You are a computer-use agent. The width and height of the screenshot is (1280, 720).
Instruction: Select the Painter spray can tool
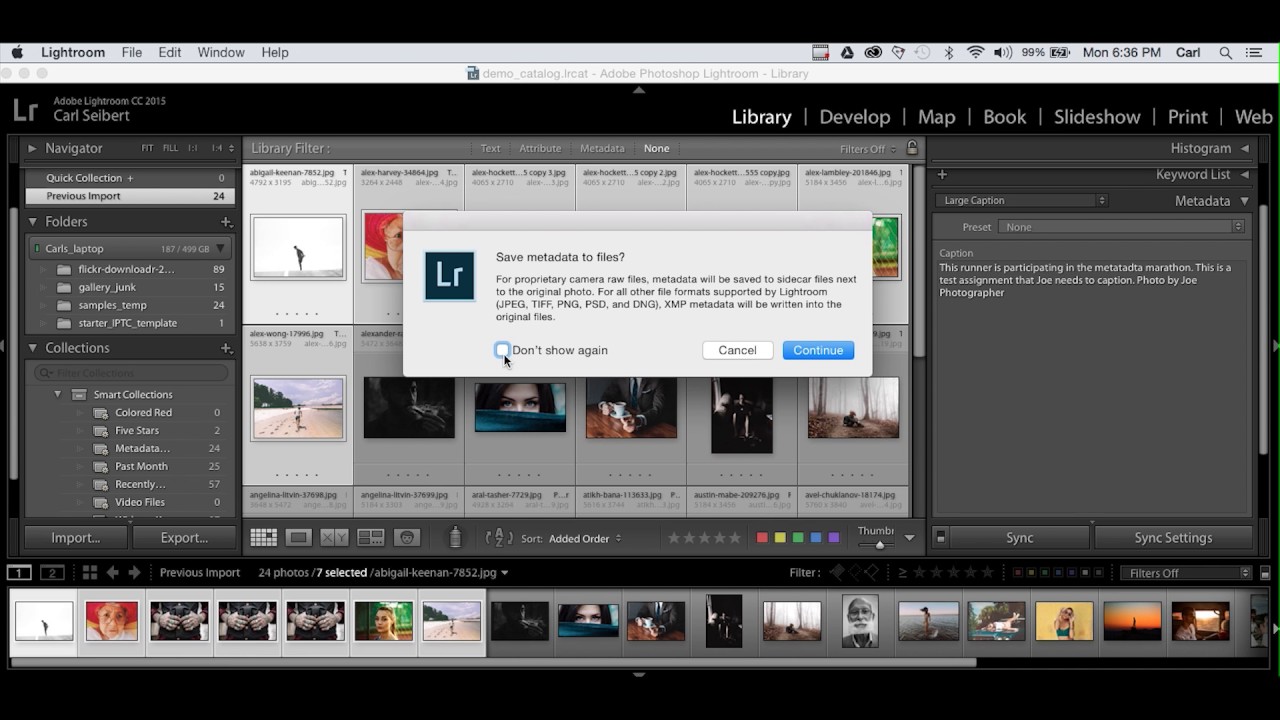(x=455, y=537)
